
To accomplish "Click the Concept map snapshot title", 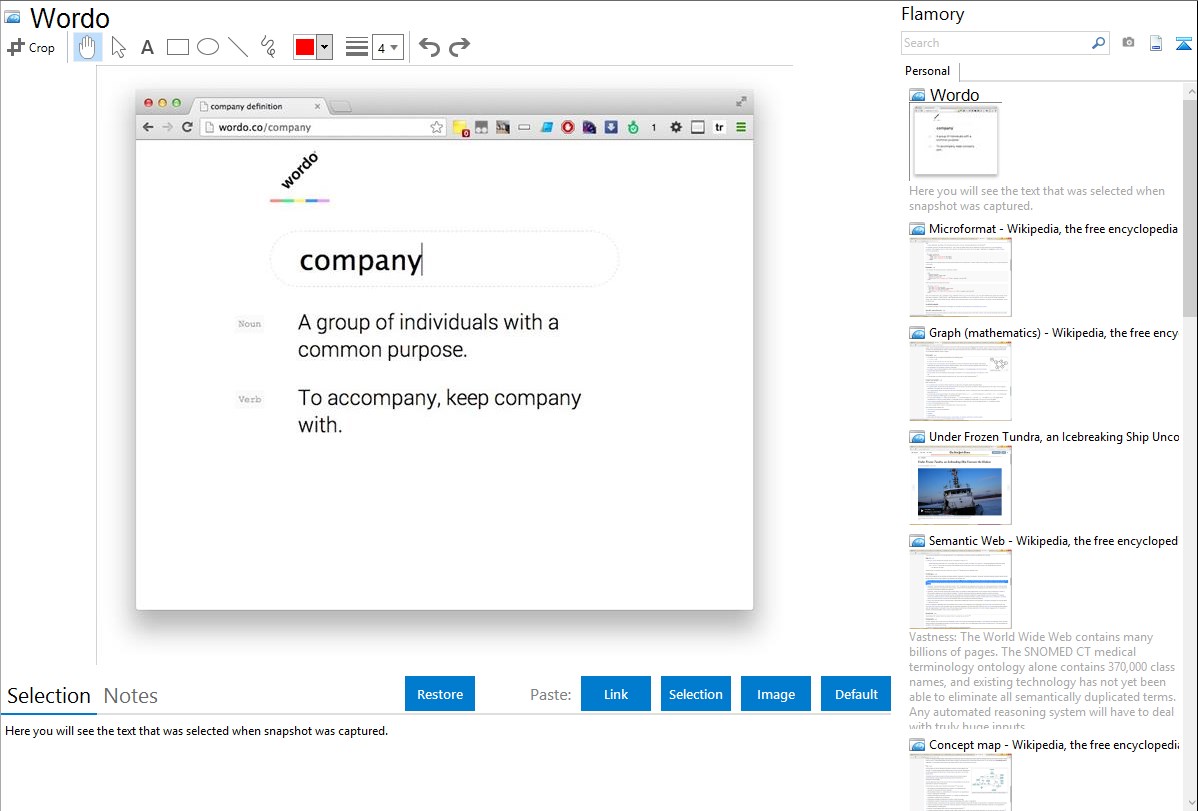I will [x=1053, y=744].
